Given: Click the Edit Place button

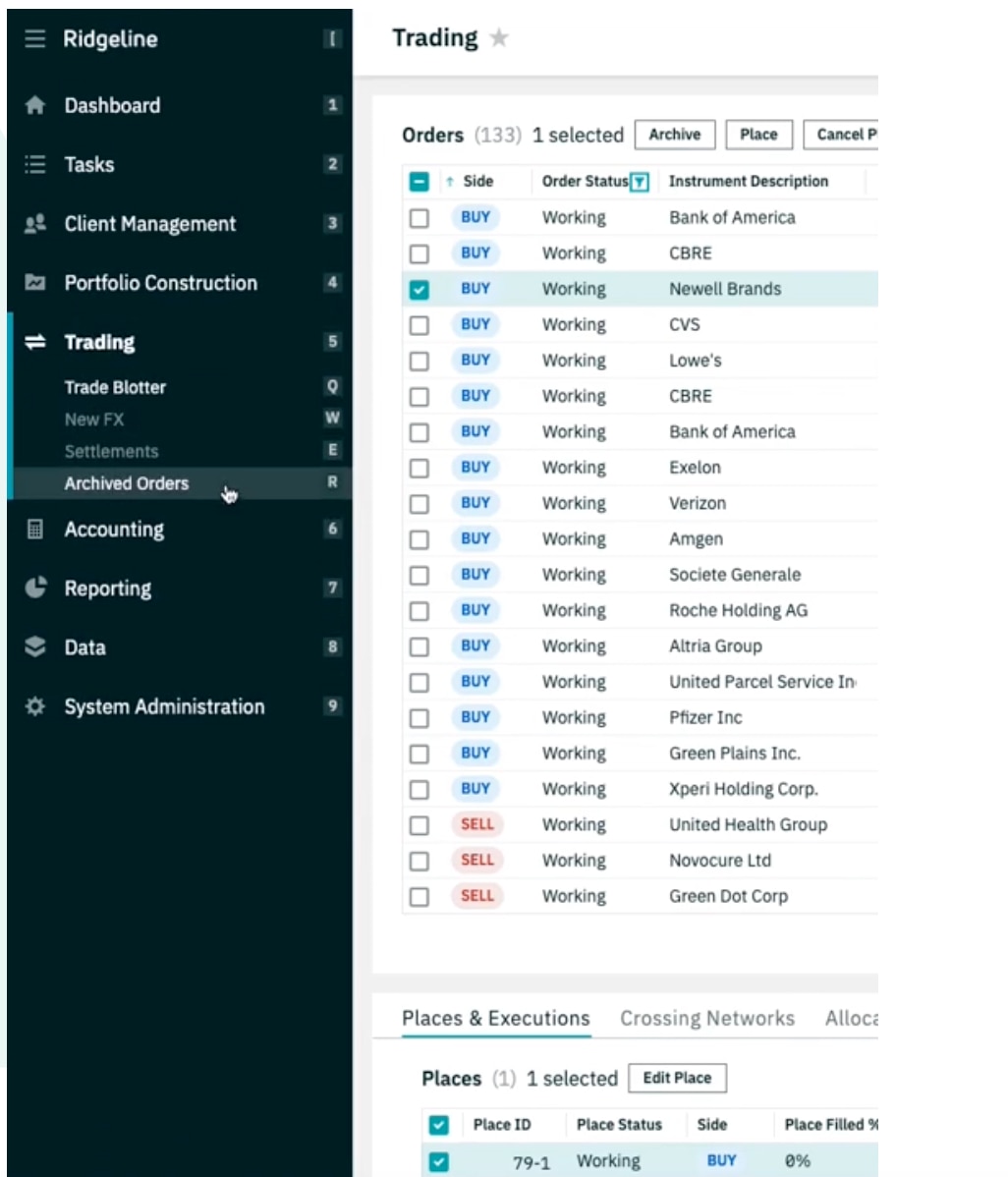Looking at the screenshot, I should point(677,1078).
